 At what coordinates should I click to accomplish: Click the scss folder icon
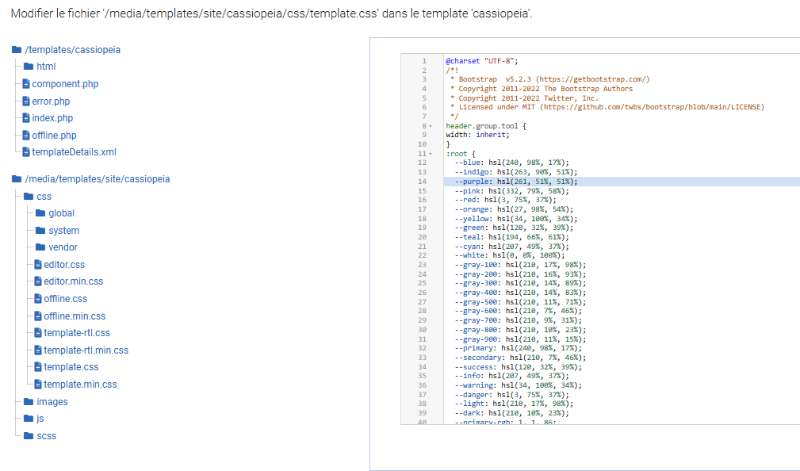[29, 436]
